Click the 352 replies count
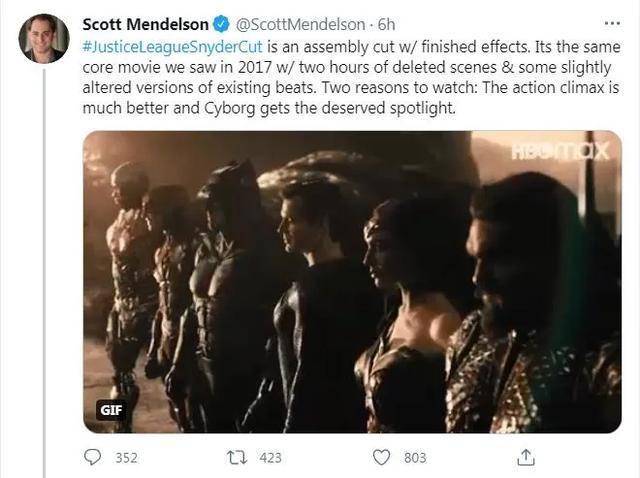The image size is (640, 478). [x=127, y=458]
